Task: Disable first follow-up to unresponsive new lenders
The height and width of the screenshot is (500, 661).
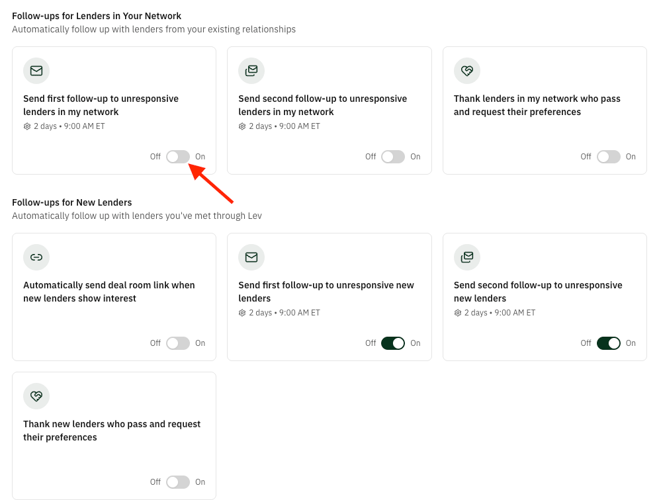Action: point(393,343)
